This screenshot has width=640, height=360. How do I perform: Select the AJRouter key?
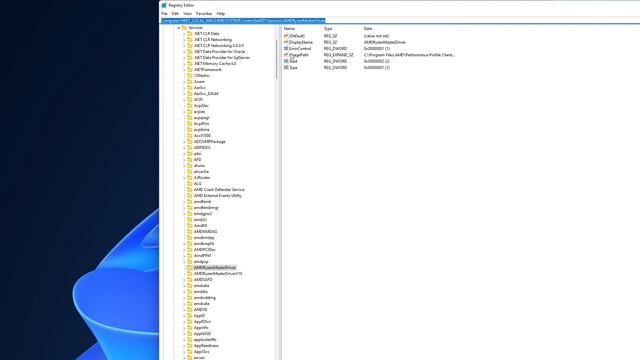202,178
